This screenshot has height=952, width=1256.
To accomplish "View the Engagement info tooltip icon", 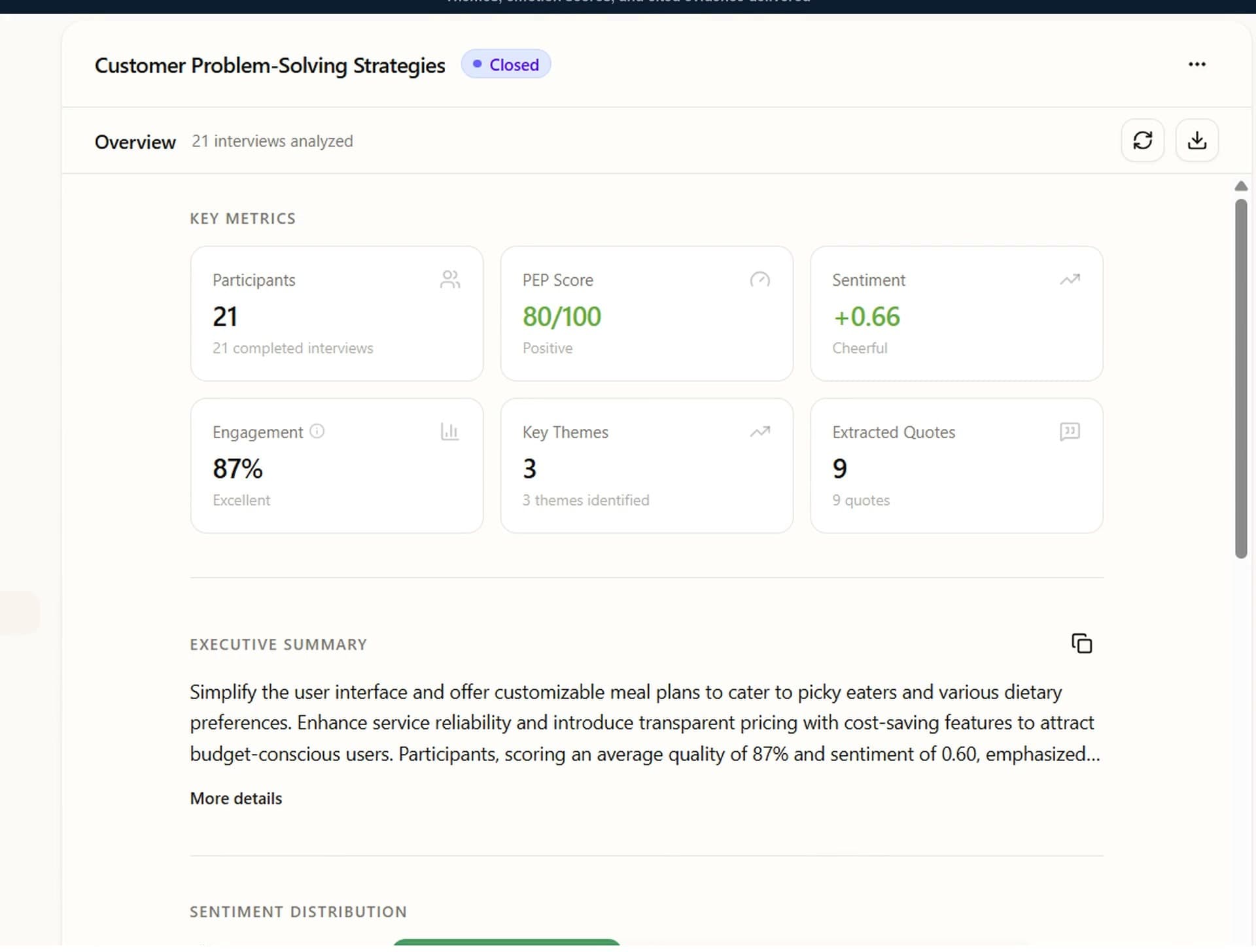I will click(317, 431).
